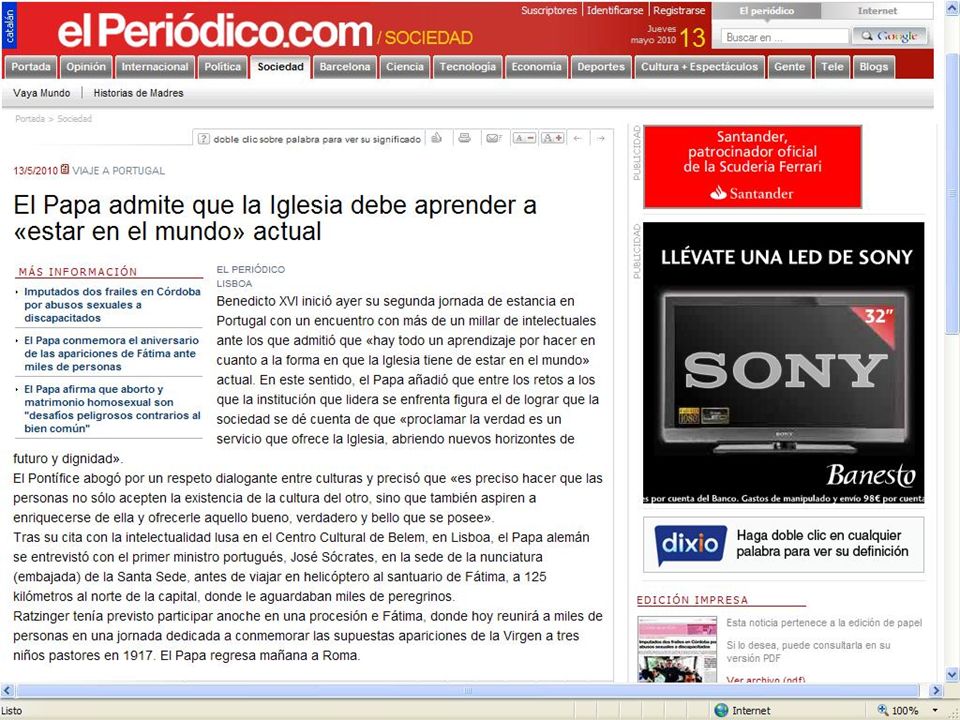960x720 pixels.
Task: Click the zoom magnifier icon in status bar
Action: point(882,710)
